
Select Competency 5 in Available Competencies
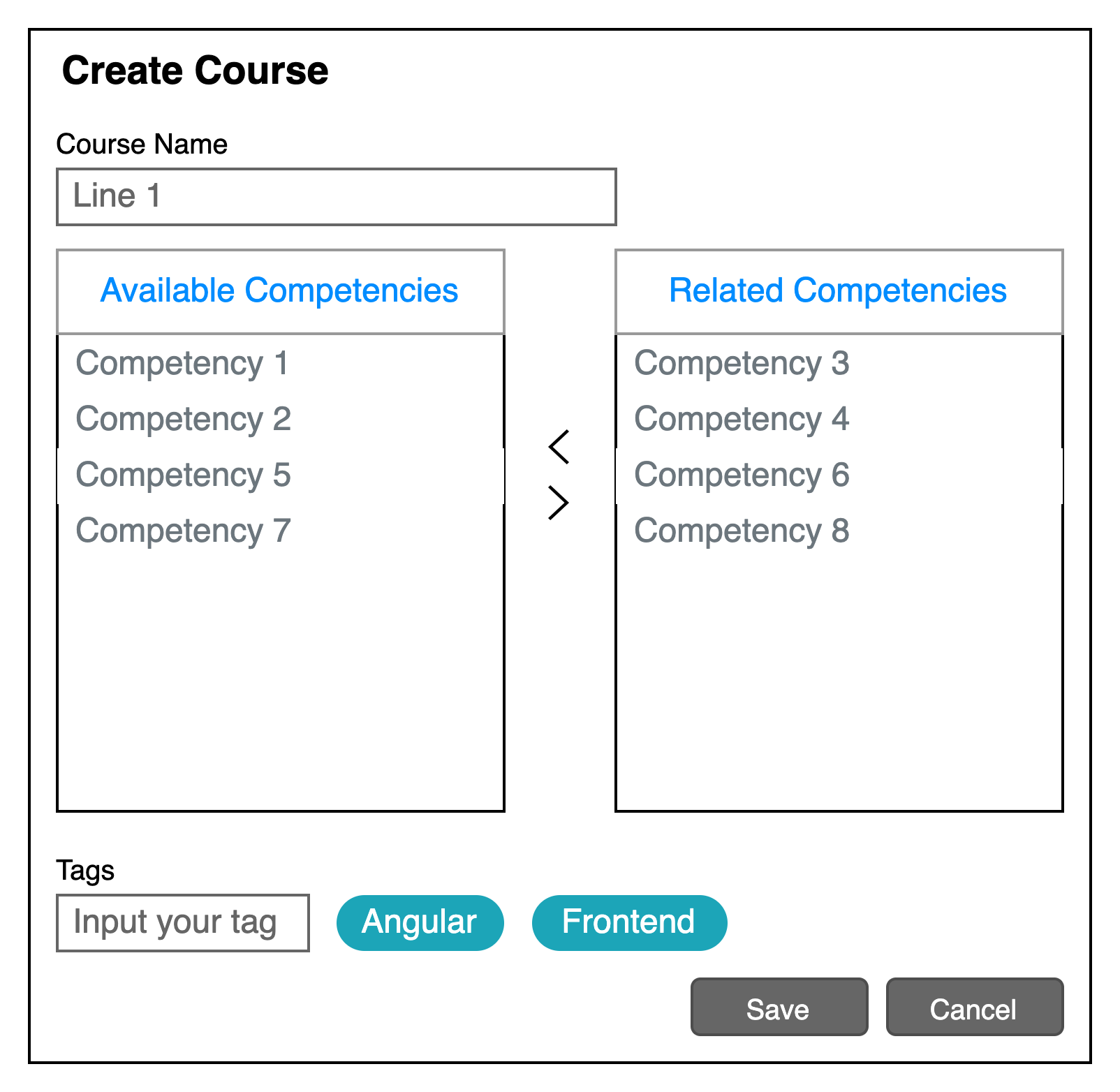click(183, 475)
